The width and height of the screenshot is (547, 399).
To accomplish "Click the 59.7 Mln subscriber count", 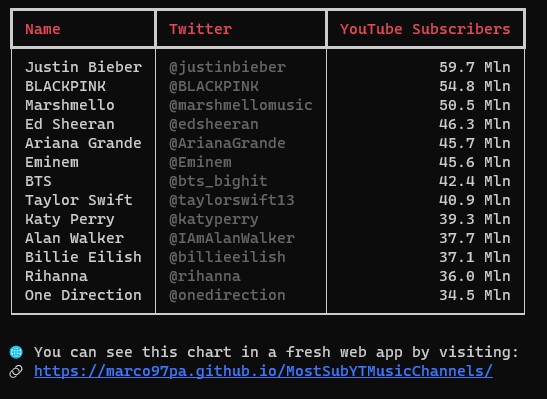I will tap(475, 67).
